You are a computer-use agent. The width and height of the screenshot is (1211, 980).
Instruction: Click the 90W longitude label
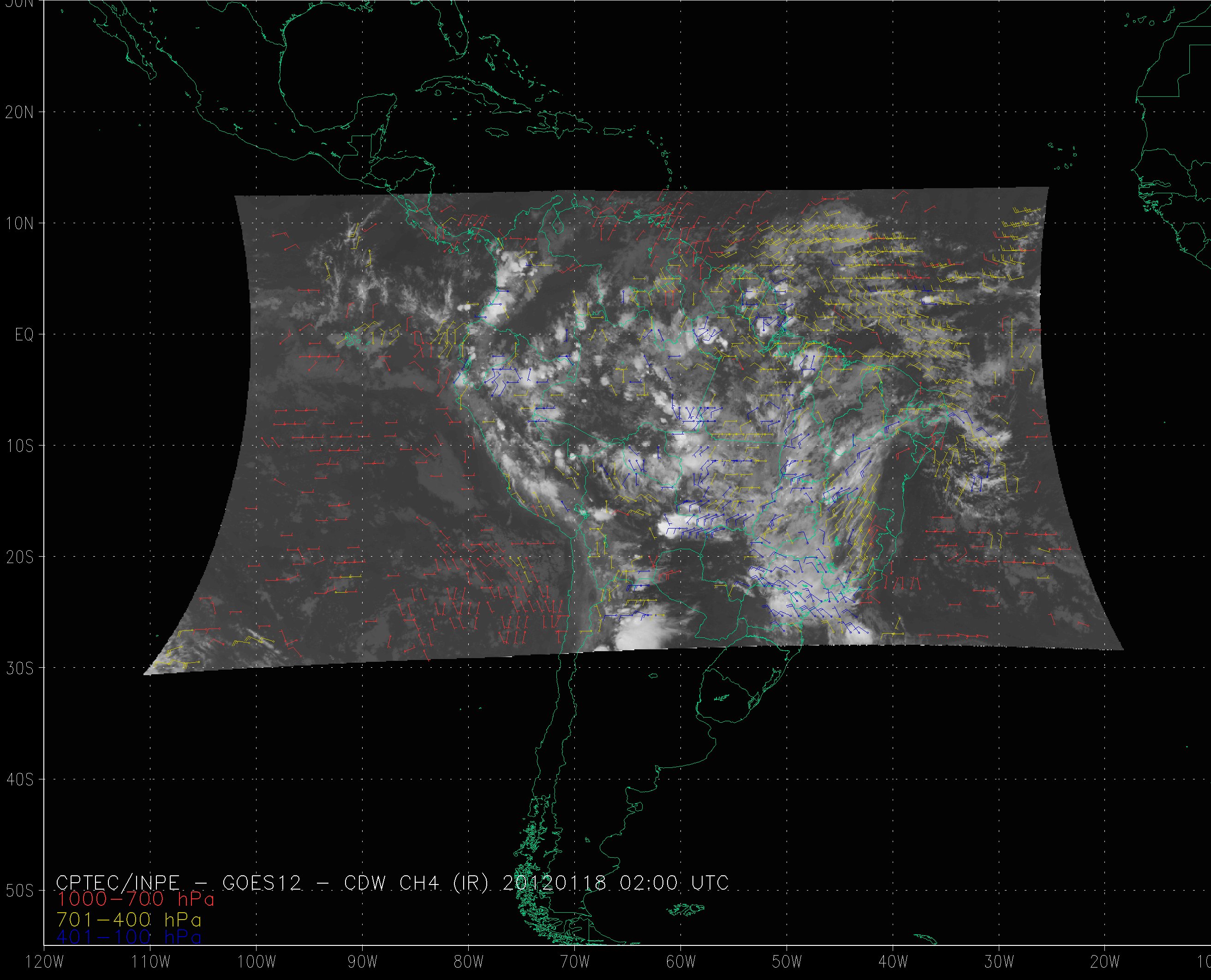pyautogui.click(x=363, y=962)
